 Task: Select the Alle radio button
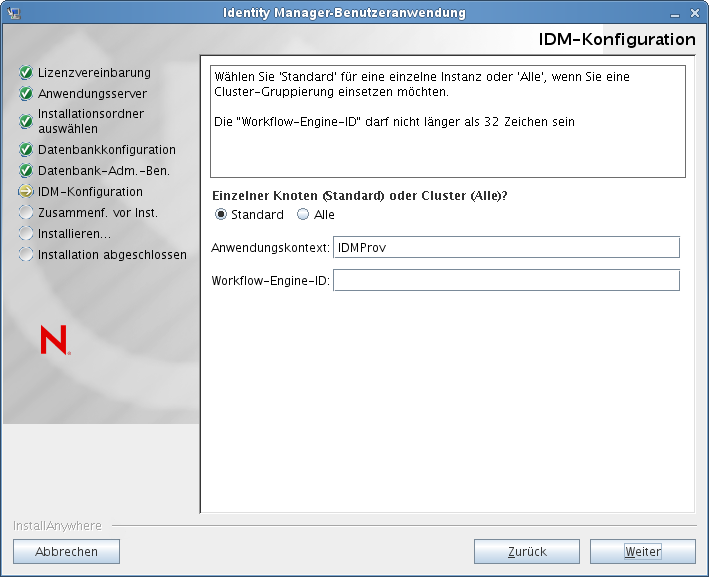303,214
